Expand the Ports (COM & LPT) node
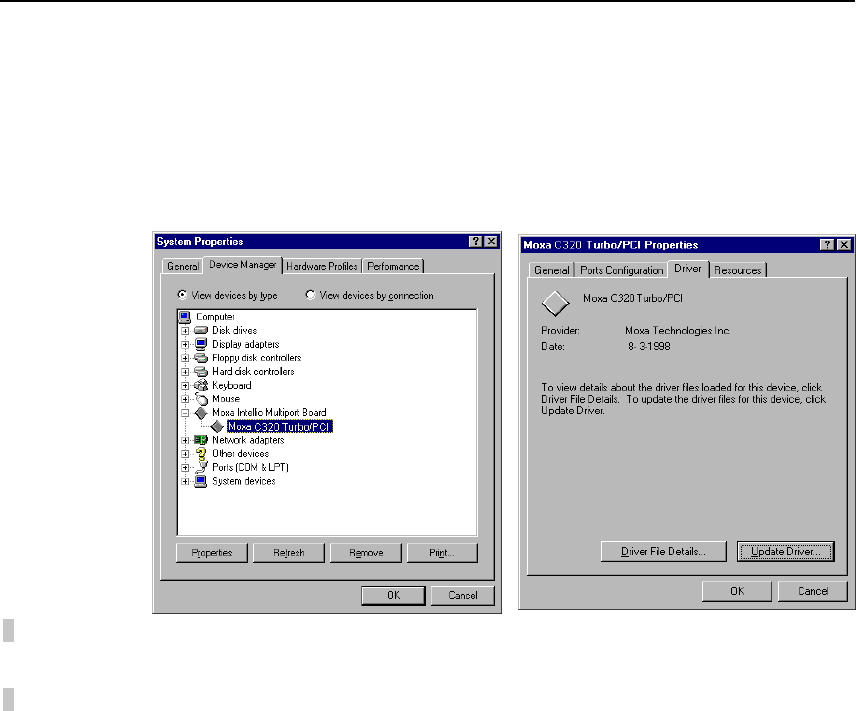Viewport: 856px width, 711px height. (185, 468)
